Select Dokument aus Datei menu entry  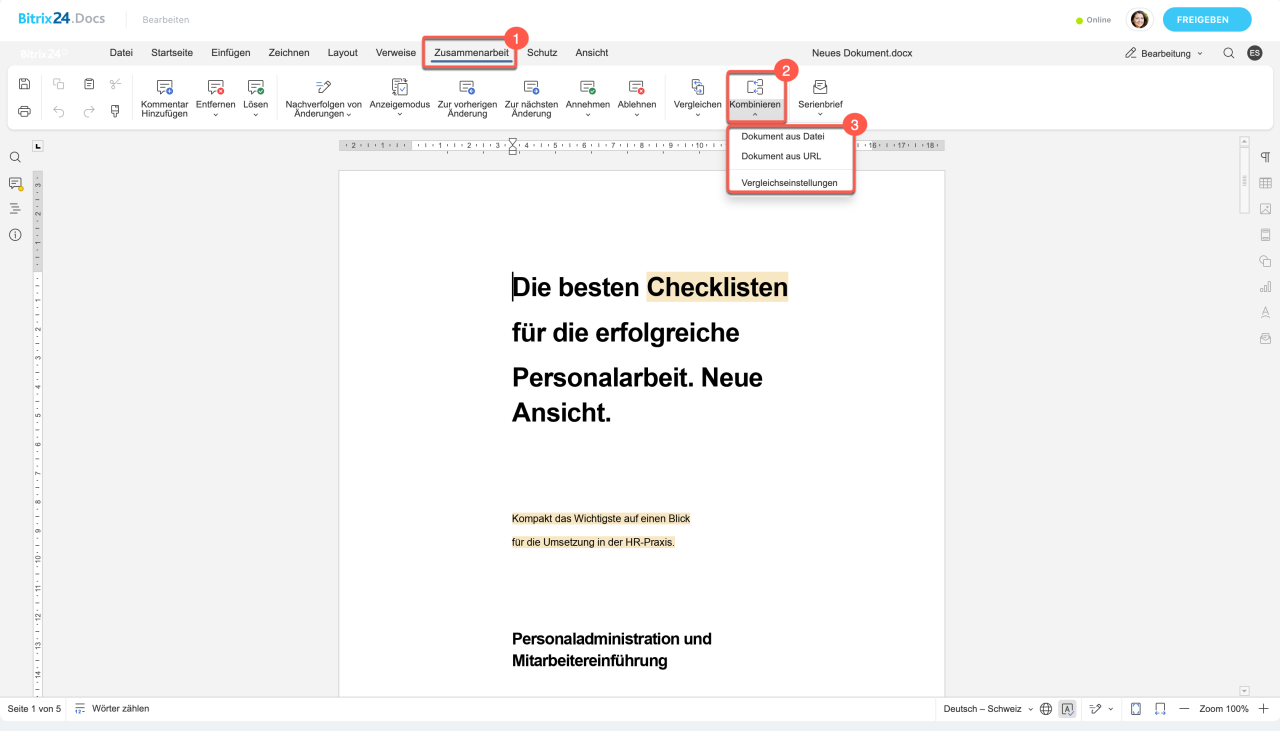click(x=782, y=136)
